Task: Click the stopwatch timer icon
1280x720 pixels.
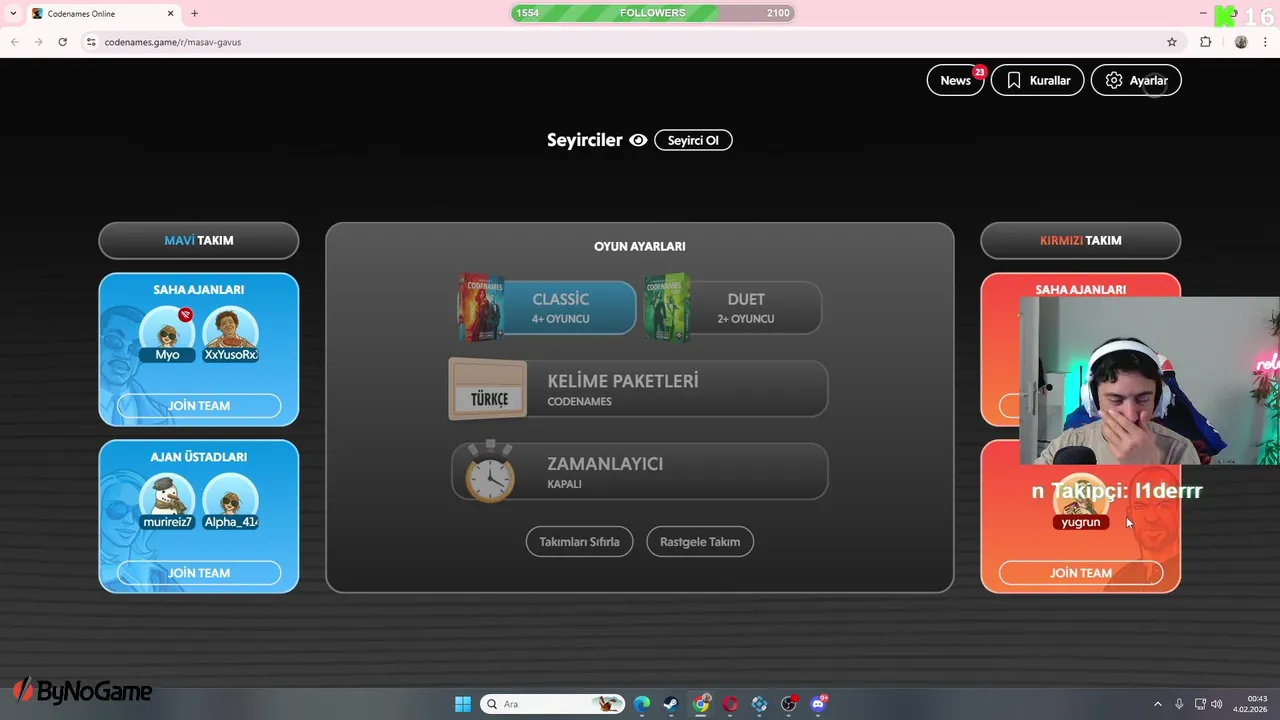Action: [490, 471]
